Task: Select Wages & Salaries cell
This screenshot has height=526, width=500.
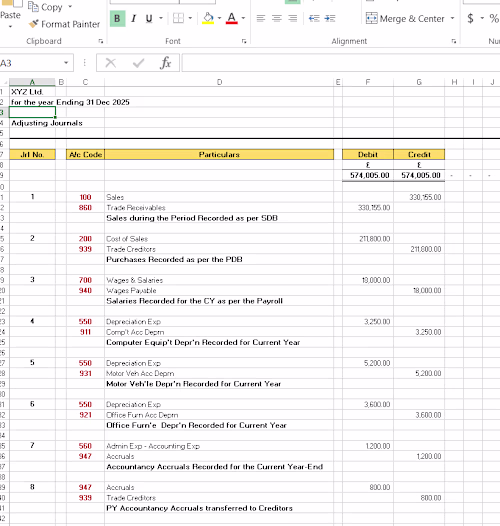Action: [x=219, y=280]
